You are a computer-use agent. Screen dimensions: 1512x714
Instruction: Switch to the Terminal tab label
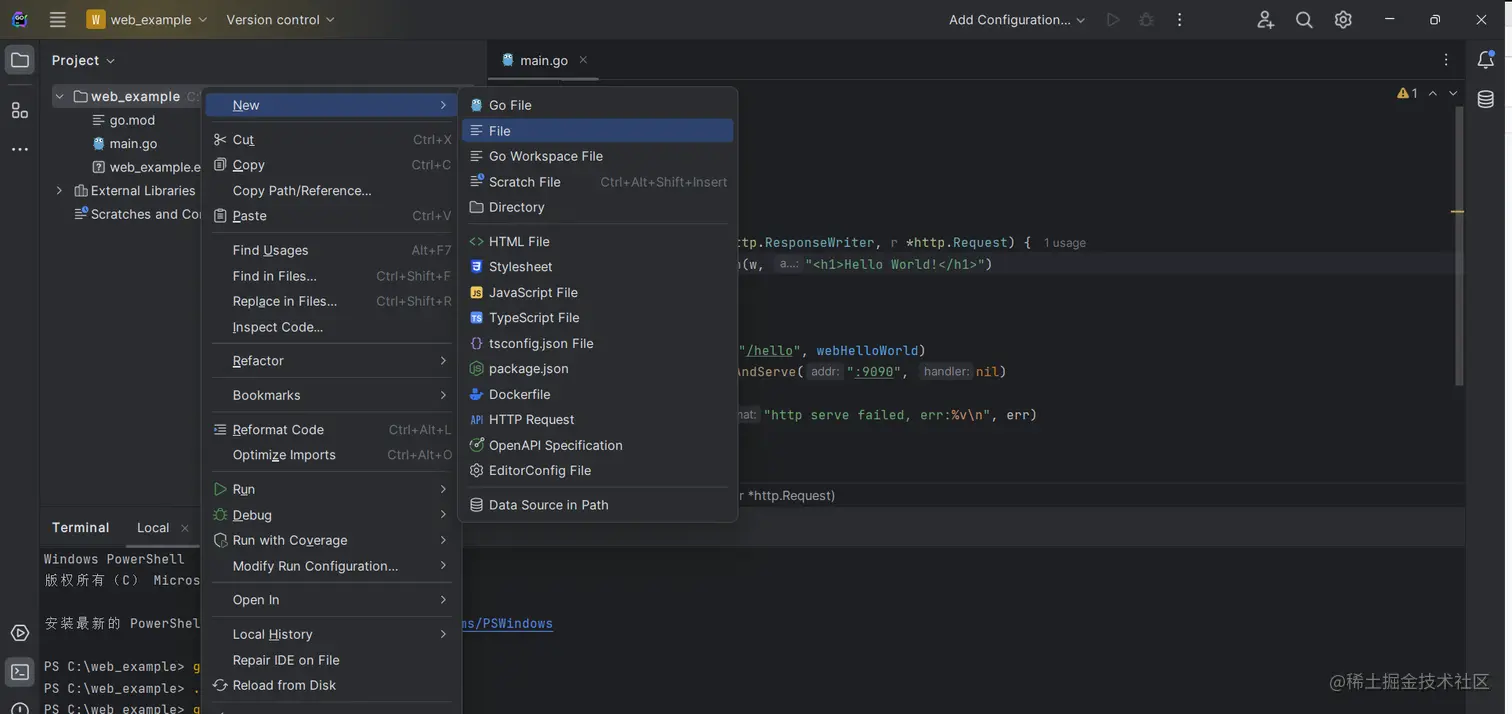tap(80, 528)
